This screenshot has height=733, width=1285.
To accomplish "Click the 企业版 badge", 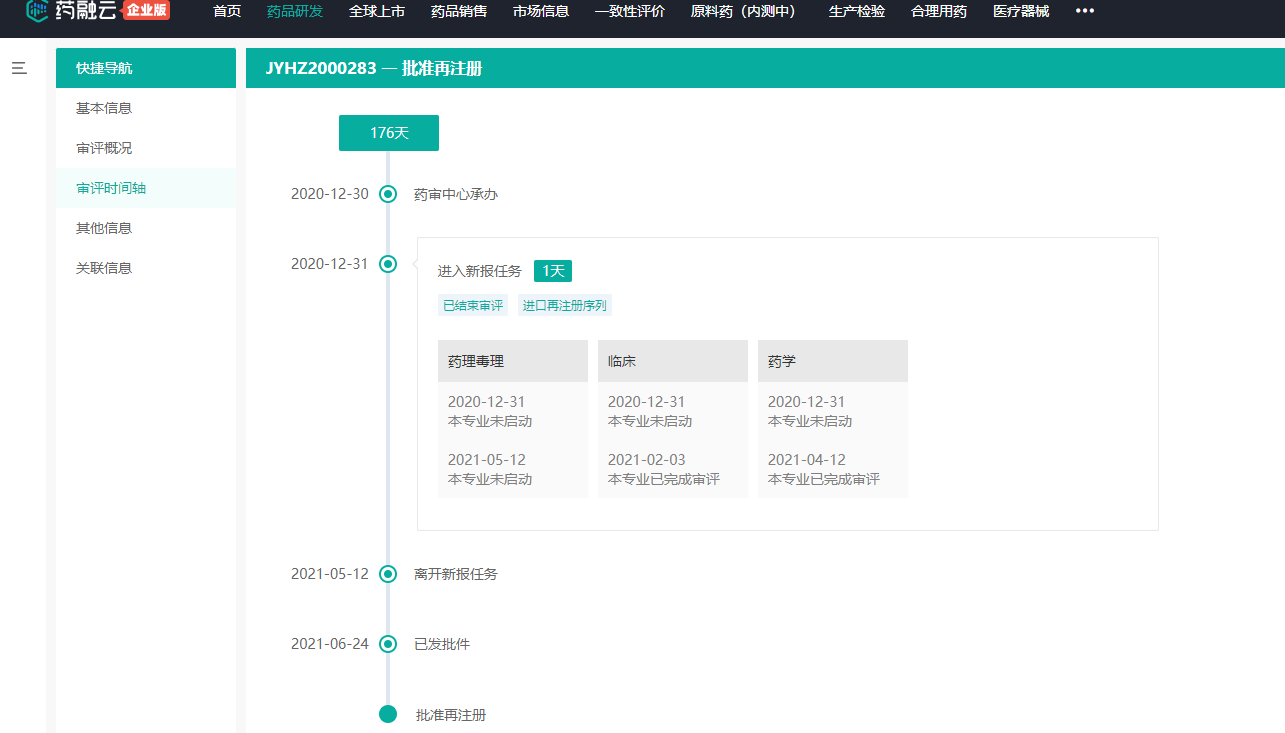I will (147, 11).
